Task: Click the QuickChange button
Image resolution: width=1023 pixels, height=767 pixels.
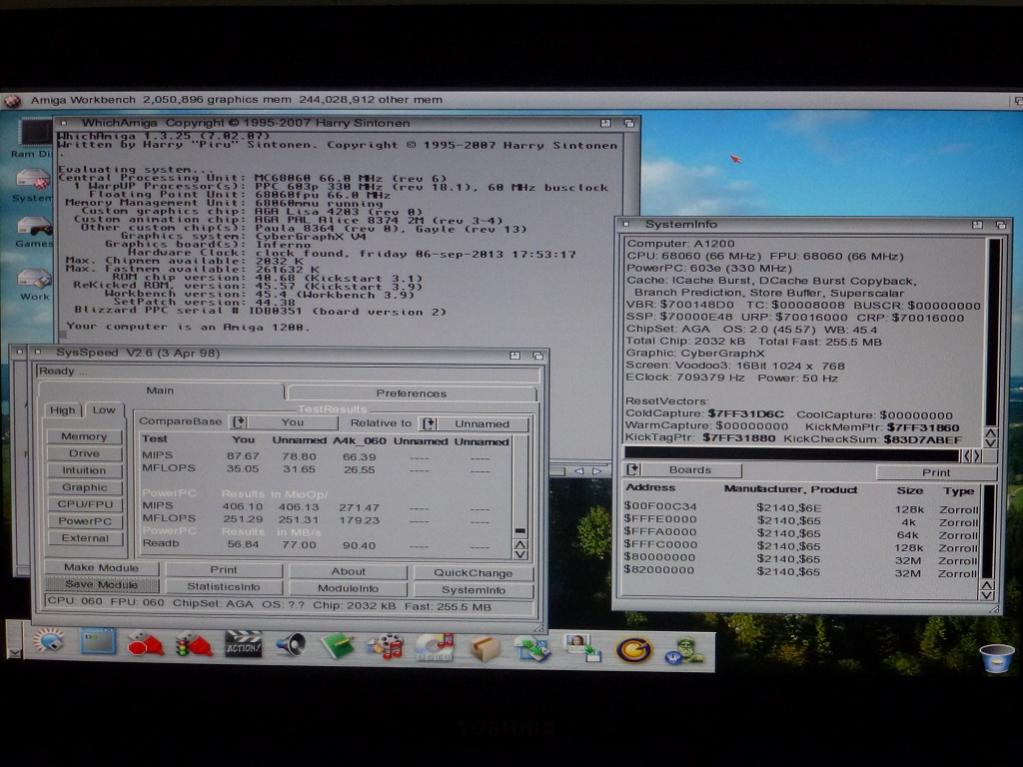Action: pos(473,573)
